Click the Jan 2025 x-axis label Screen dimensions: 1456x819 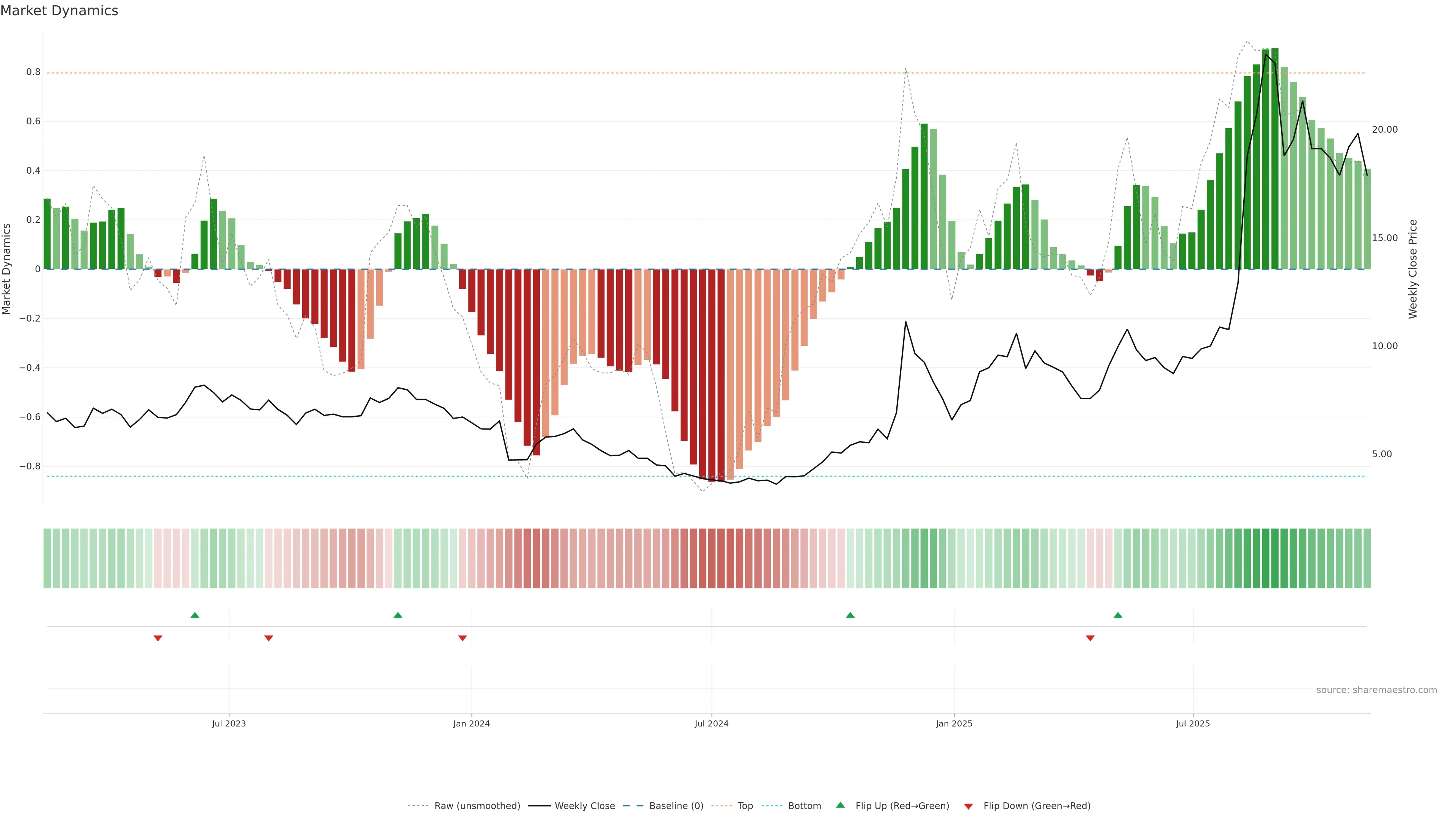coord(954,724)
